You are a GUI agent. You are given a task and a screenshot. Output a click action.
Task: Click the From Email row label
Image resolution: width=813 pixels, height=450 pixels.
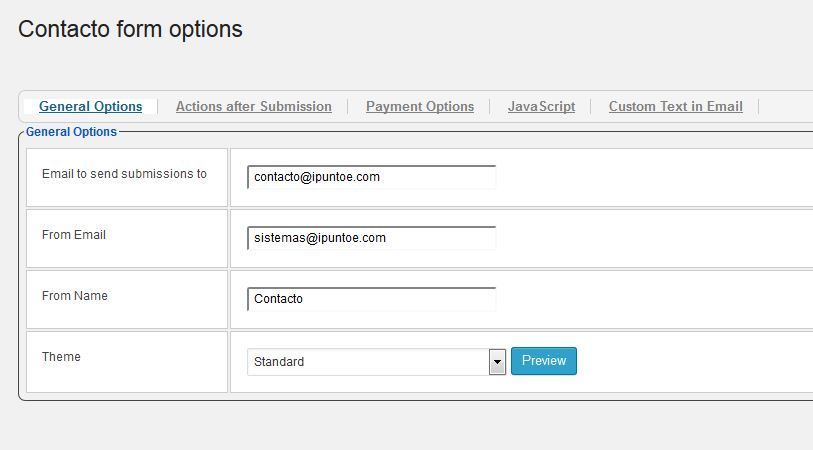74,235
